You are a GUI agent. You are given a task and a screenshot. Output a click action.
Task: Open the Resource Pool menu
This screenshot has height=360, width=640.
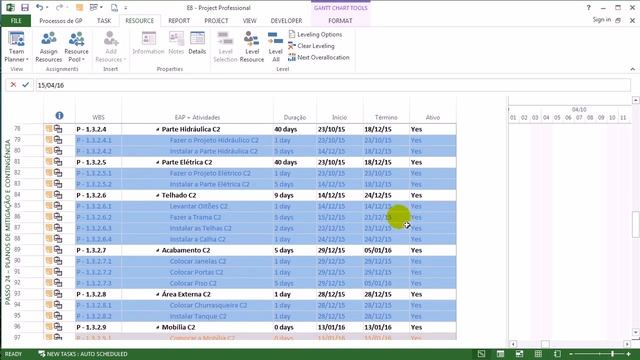76,47
